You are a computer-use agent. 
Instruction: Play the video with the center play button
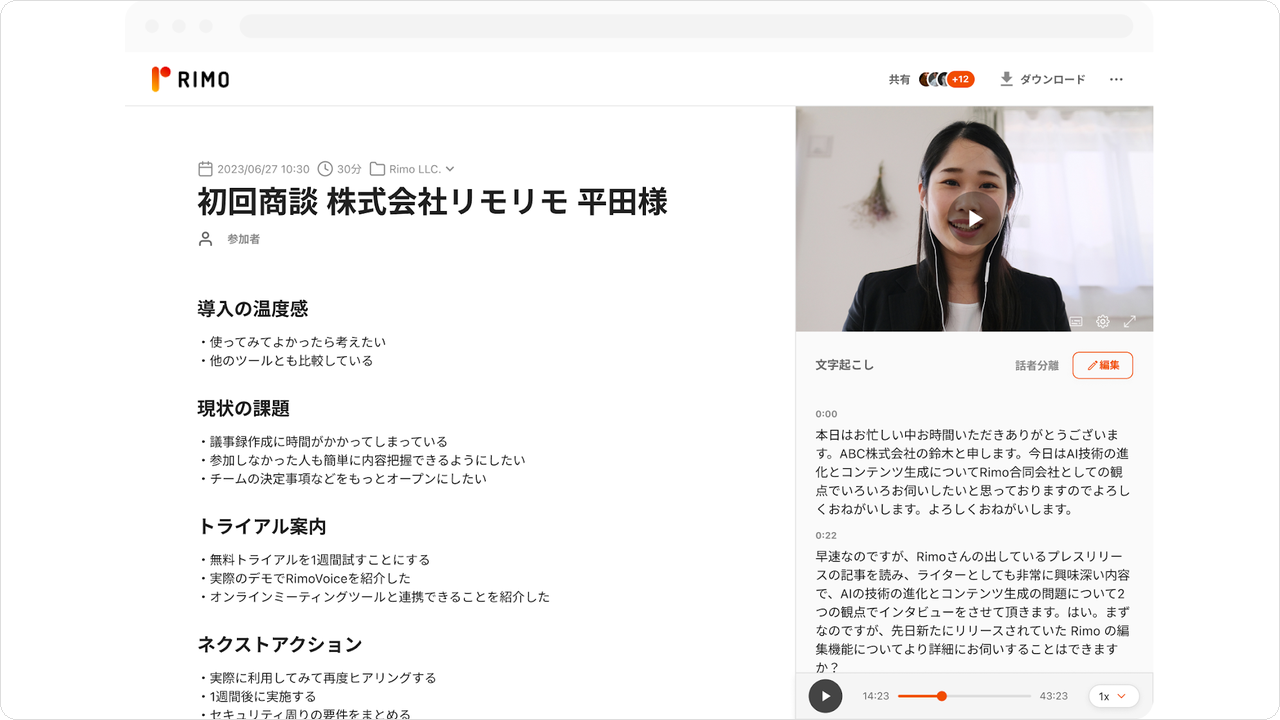pos(974,218)
